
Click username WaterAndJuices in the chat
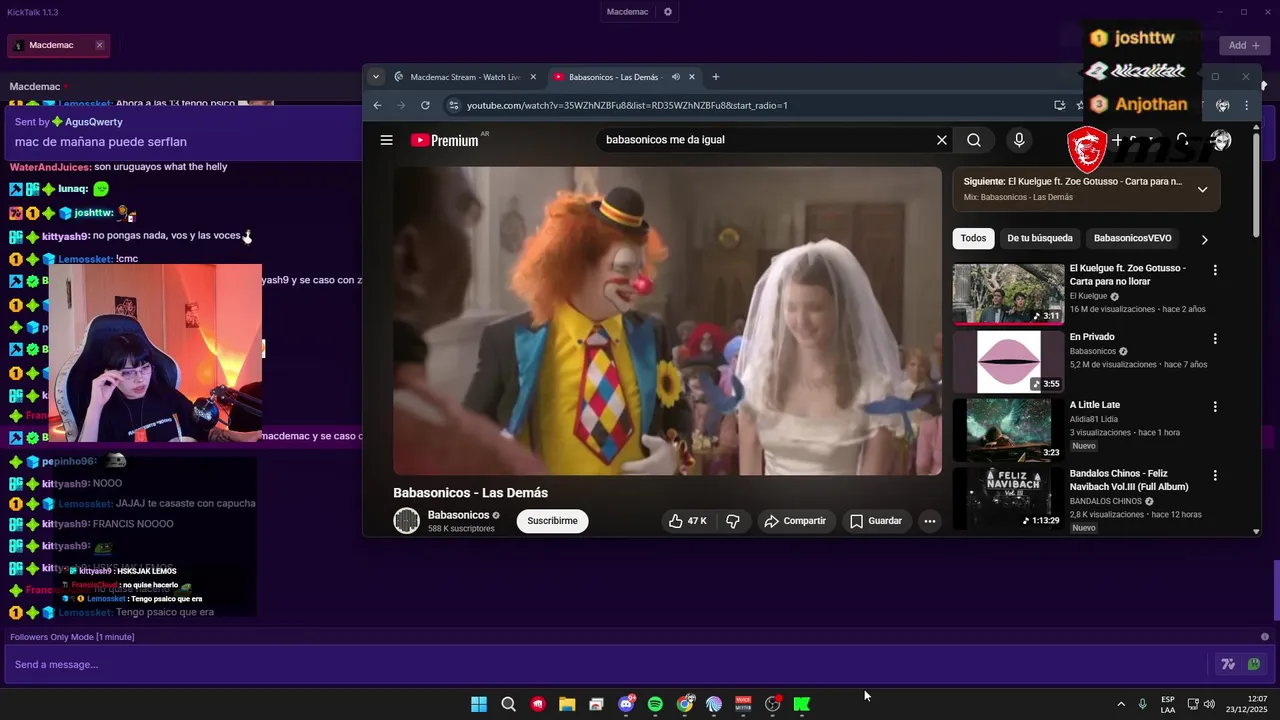click(x=49, y=167)
